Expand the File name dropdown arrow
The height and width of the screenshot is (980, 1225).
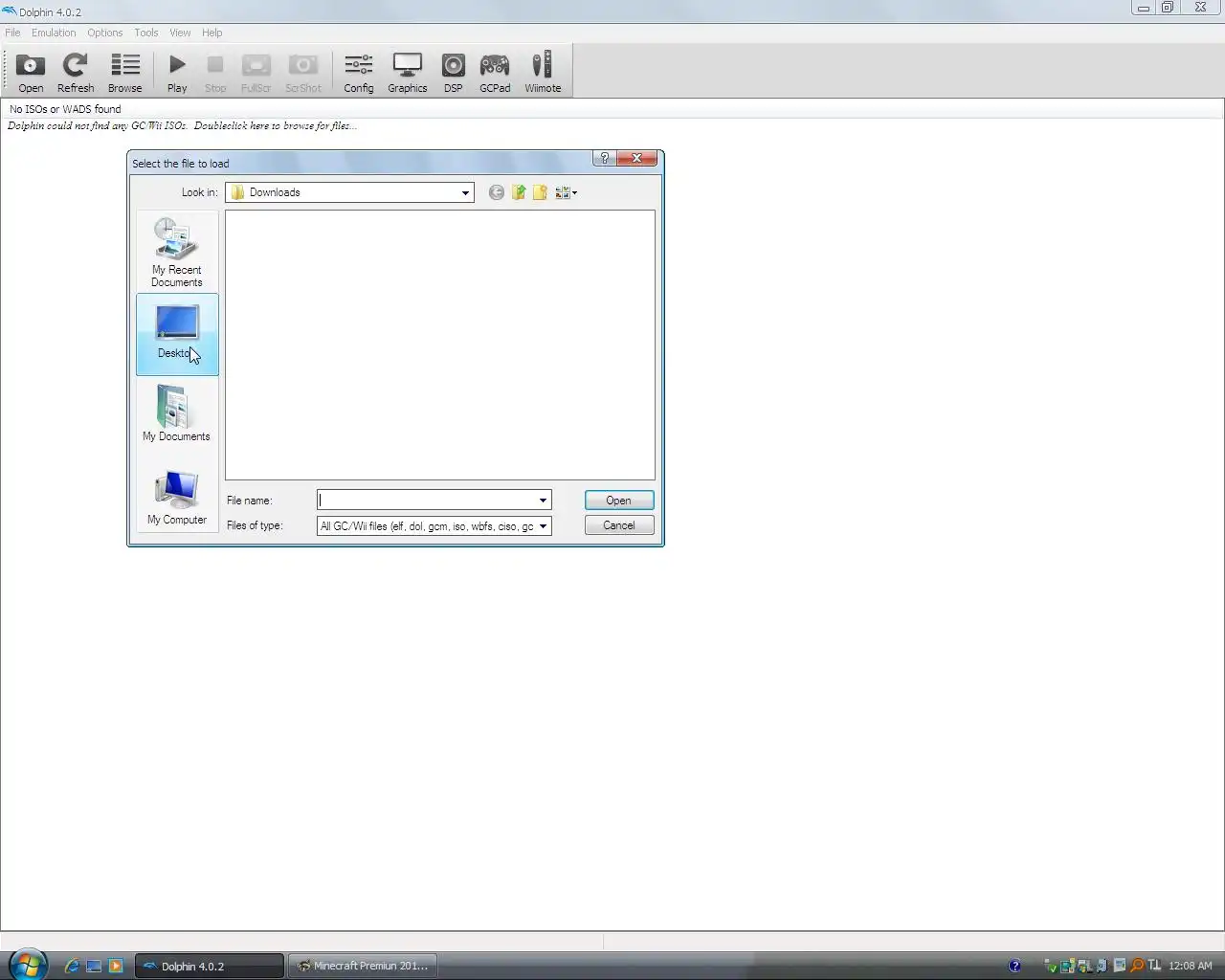[x=543, y=500]
